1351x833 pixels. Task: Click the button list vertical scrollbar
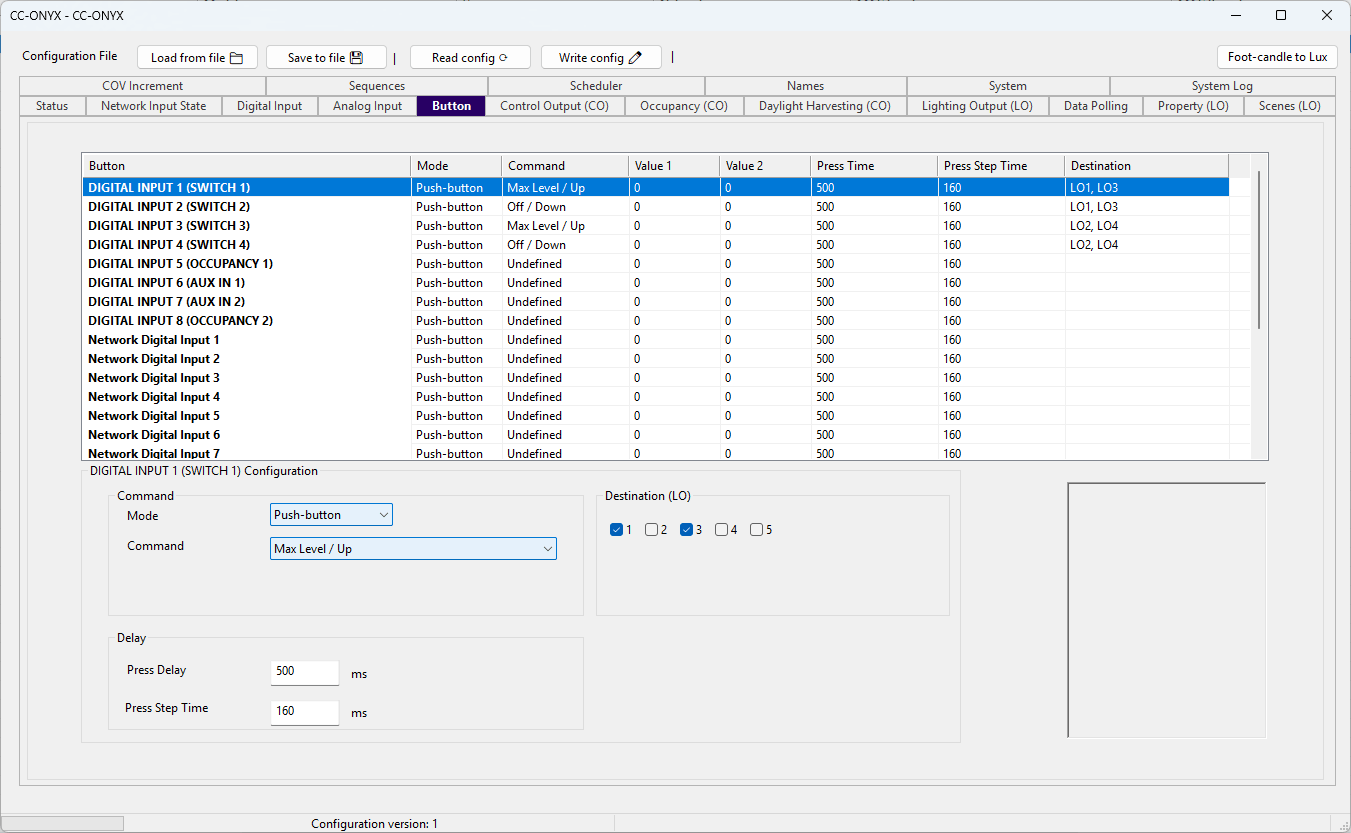click(x=1259, y=250)
